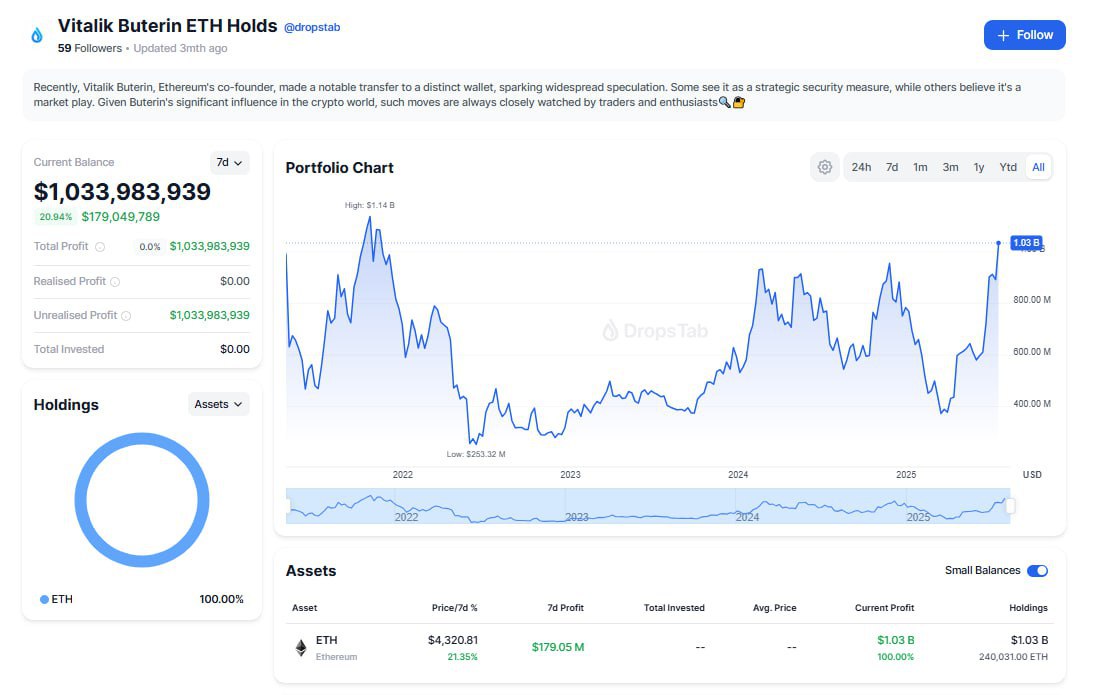The image size is (1099, 695).
Task: Click the Total Invested column header
Action: pos(674,608)
